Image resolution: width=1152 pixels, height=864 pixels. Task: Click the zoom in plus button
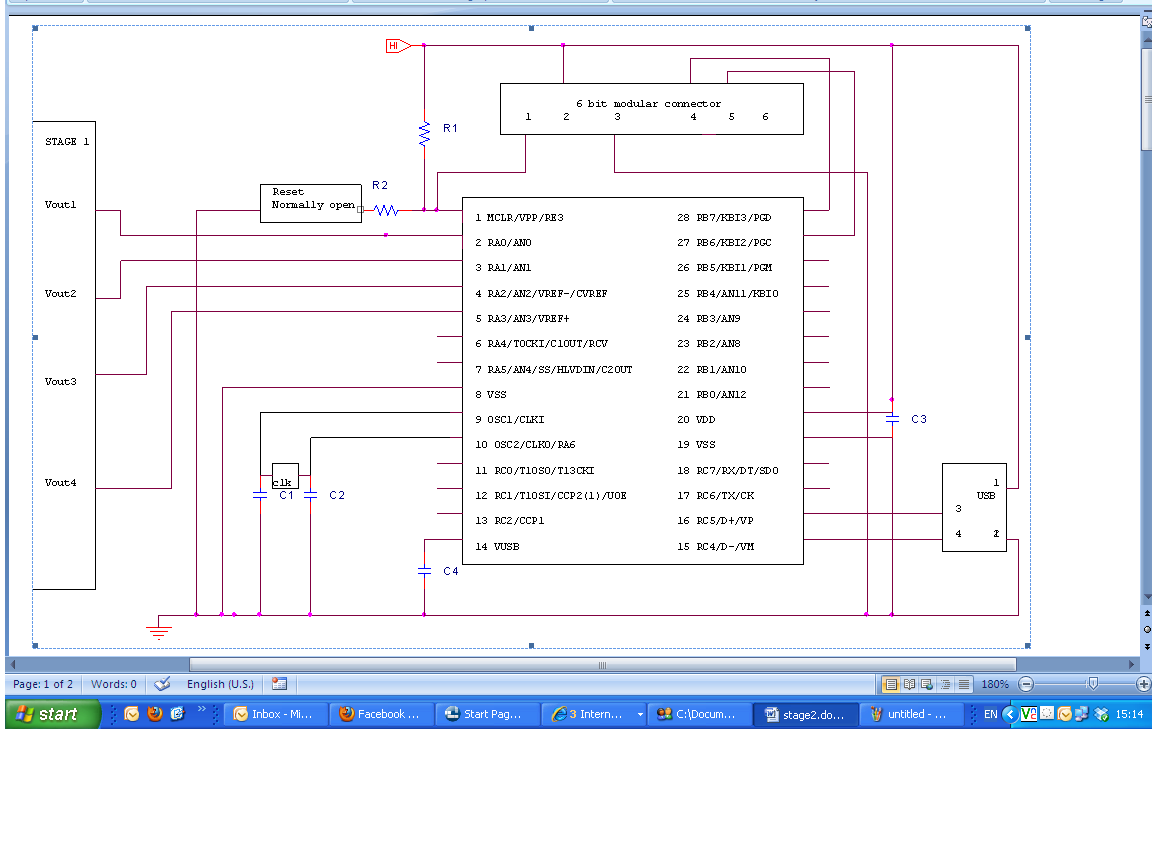tap(1143, 684)
